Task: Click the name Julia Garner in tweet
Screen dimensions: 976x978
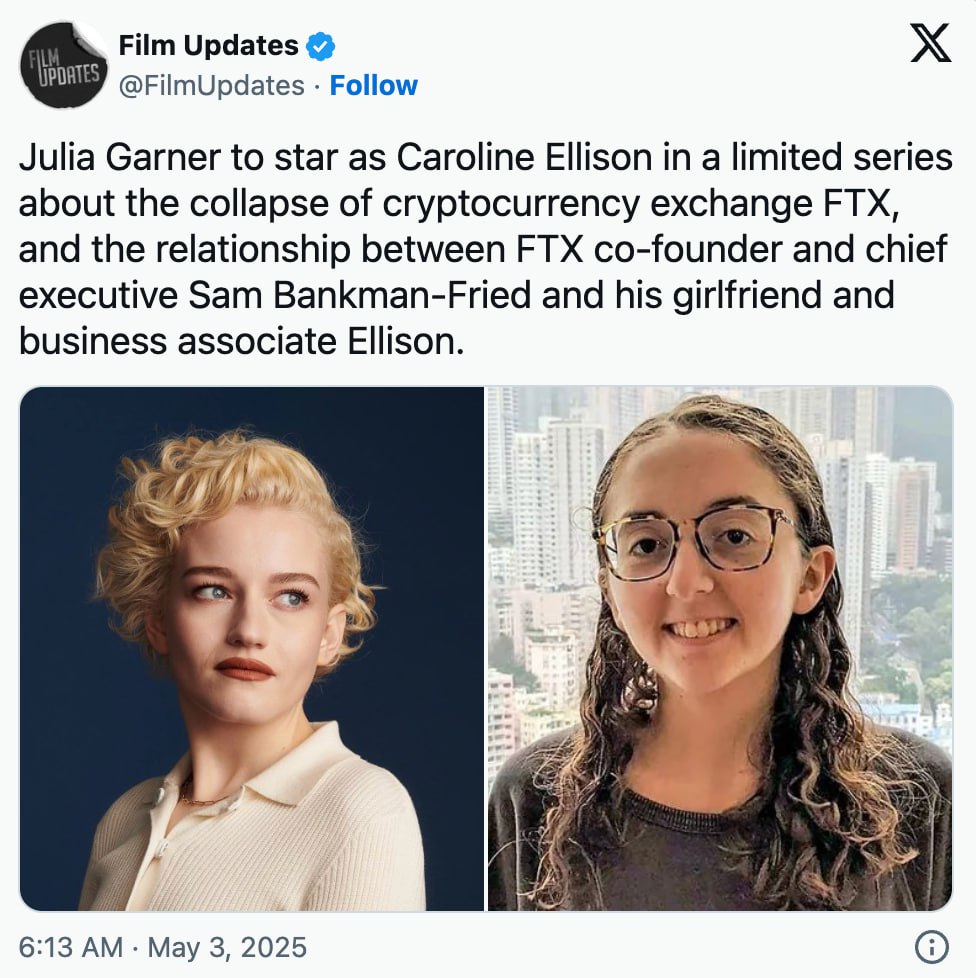Action: pyautogui.click(x=119, y=157)
